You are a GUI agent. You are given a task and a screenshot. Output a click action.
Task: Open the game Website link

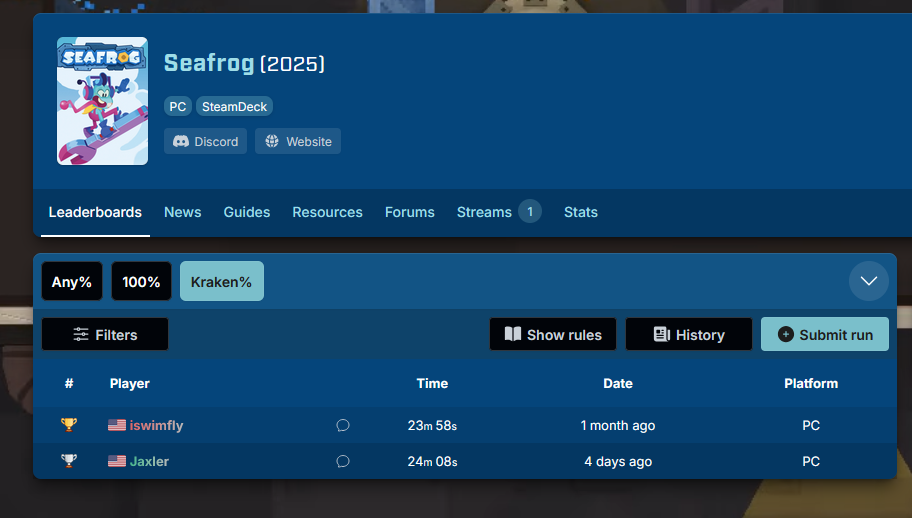coord(298,141)
